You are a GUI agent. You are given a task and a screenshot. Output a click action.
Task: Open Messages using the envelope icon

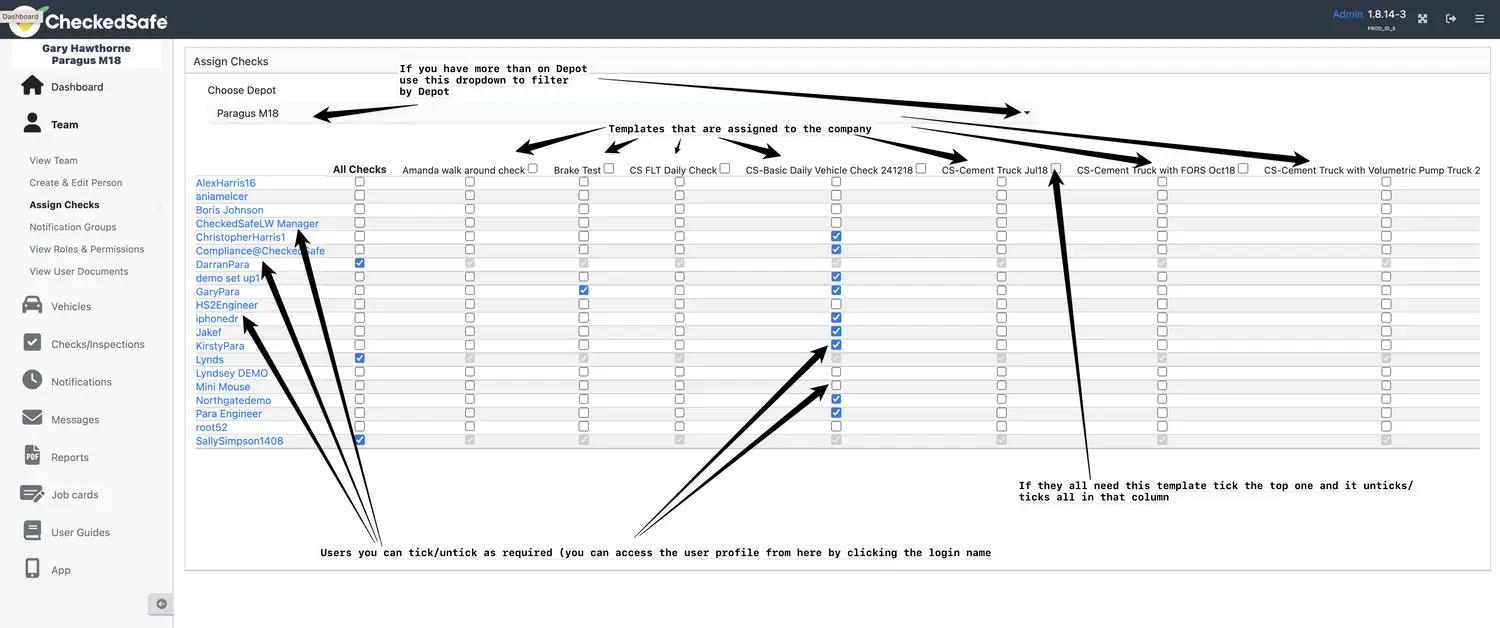point(32,418)
